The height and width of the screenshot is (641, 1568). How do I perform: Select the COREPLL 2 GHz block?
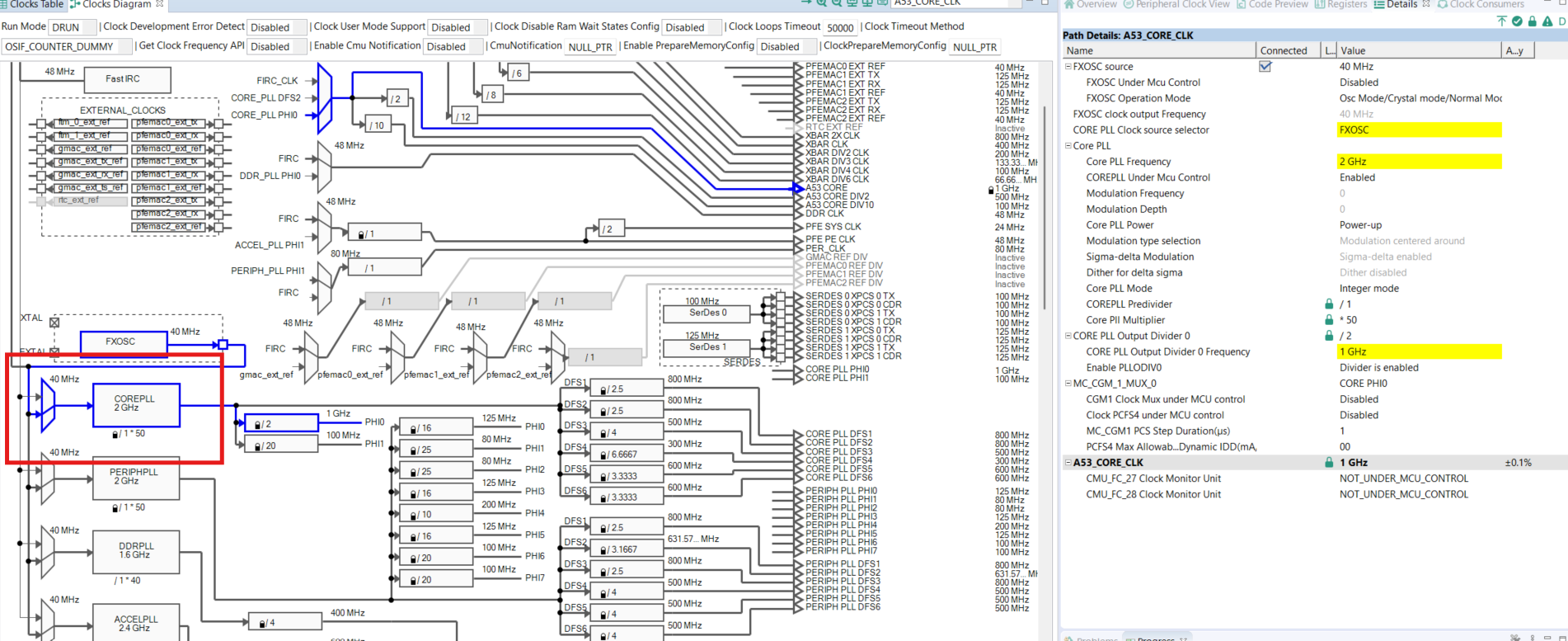(x=136, y=405)
